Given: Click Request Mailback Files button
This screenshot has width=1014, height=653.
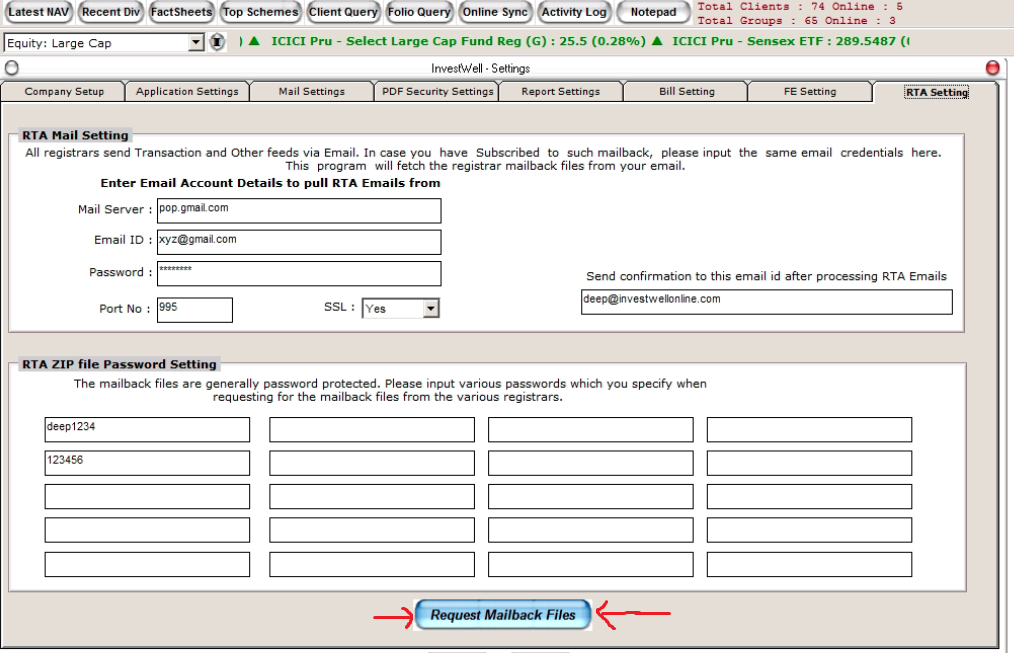Looking at the screenshot, I should click(502, 615).
